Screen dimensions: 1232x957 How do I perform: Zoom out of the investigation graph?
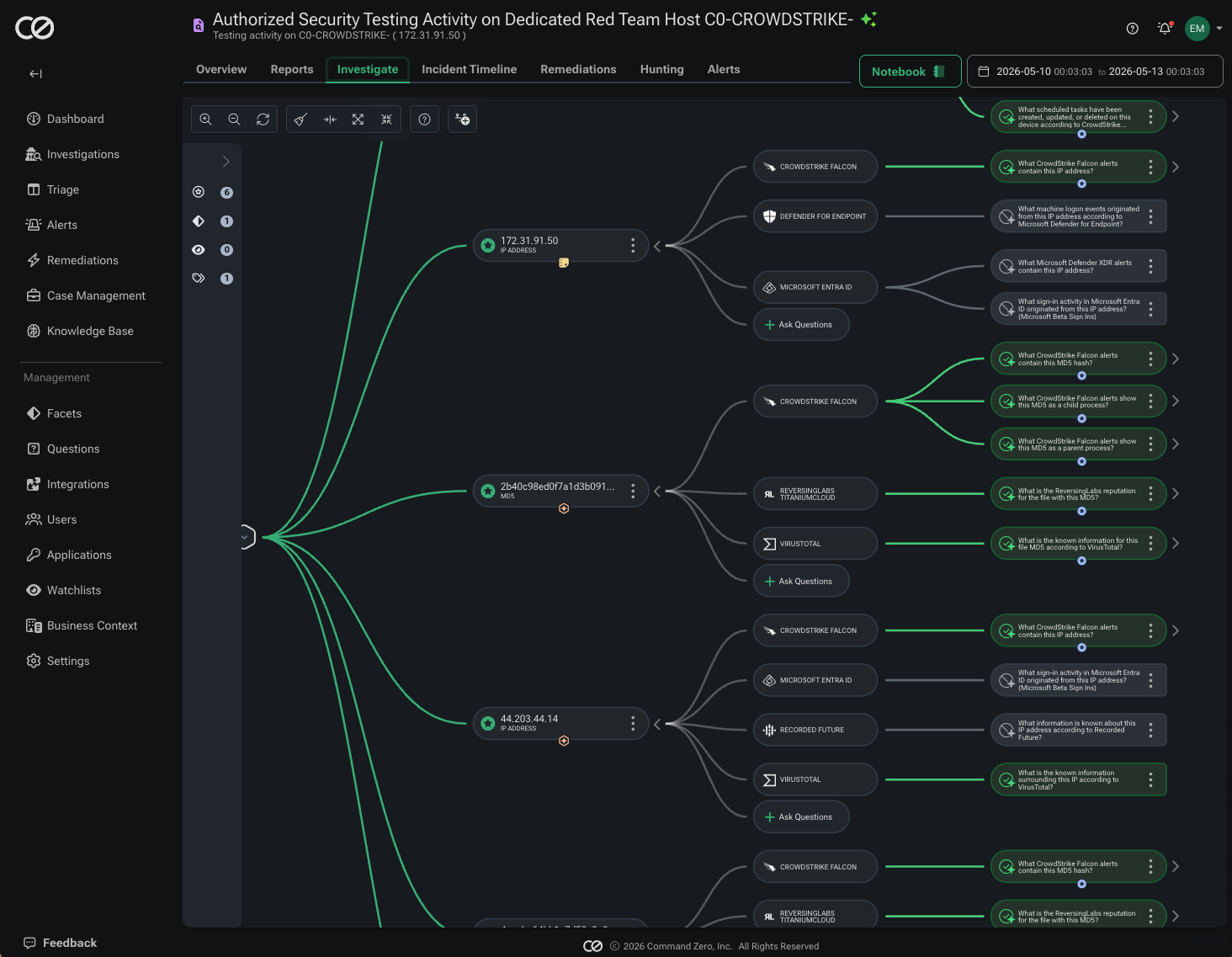(x=234, y=120)
